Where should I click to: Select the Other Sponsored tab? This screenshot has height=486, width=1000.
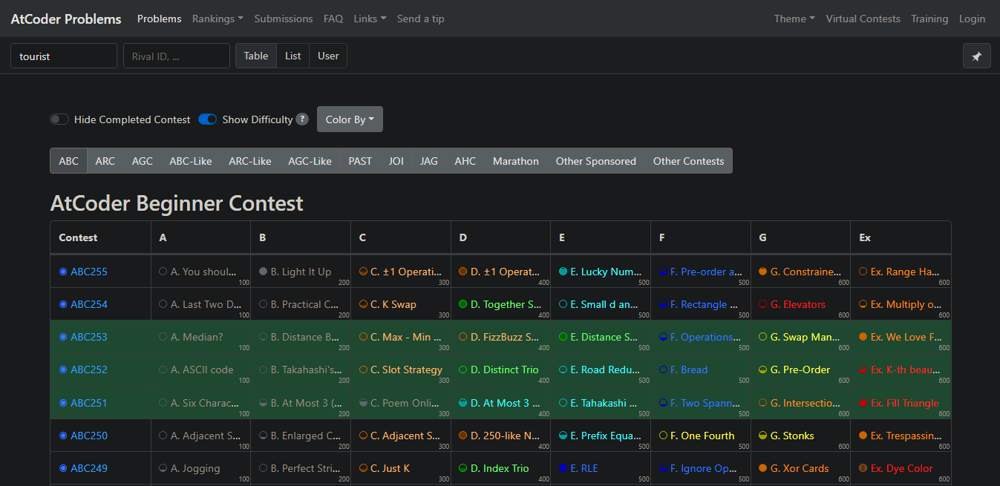596,161
